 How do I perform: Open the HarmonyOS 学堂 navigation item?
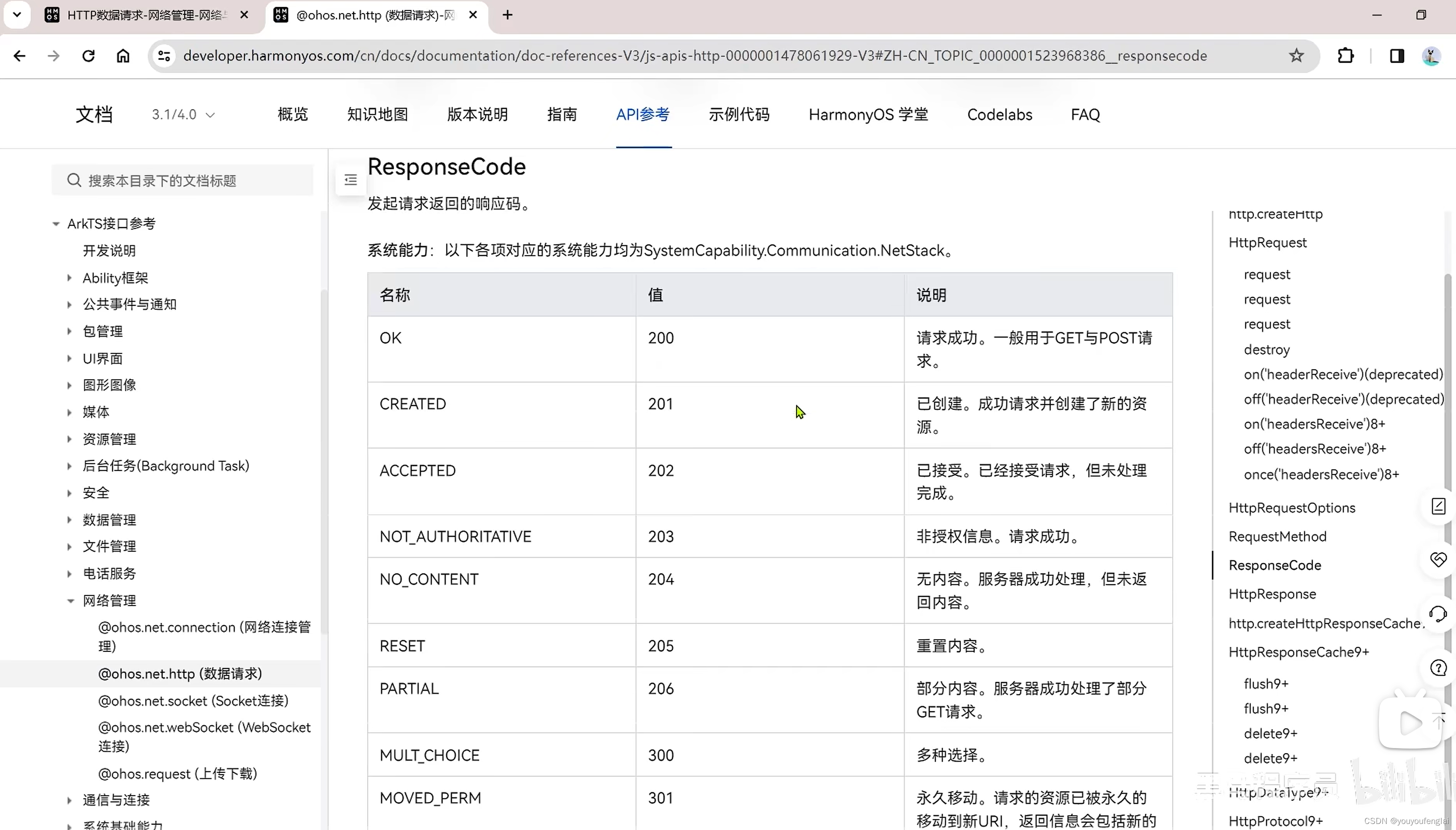point(869,115)
